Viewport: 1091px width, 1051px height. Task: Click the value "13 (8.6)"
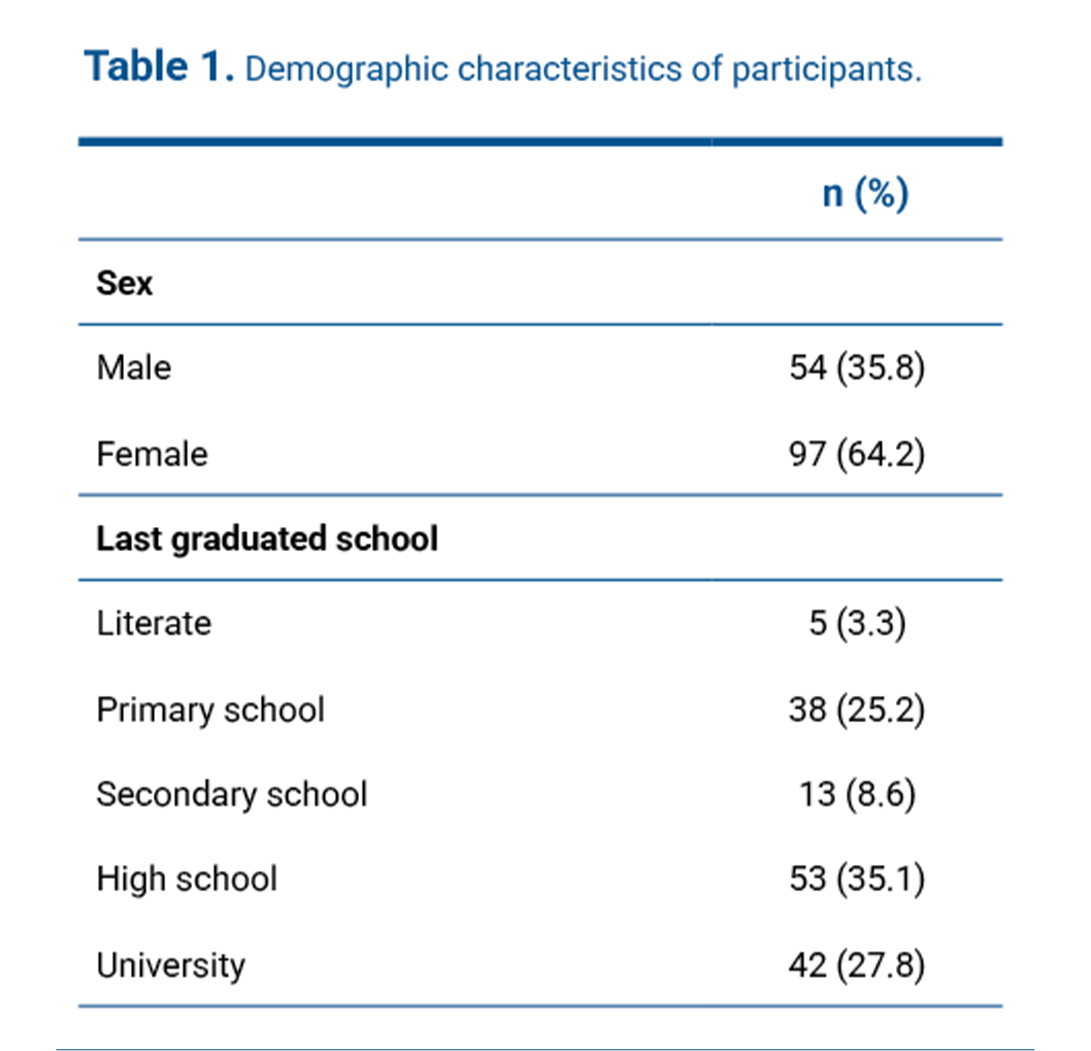click(857, 795)
